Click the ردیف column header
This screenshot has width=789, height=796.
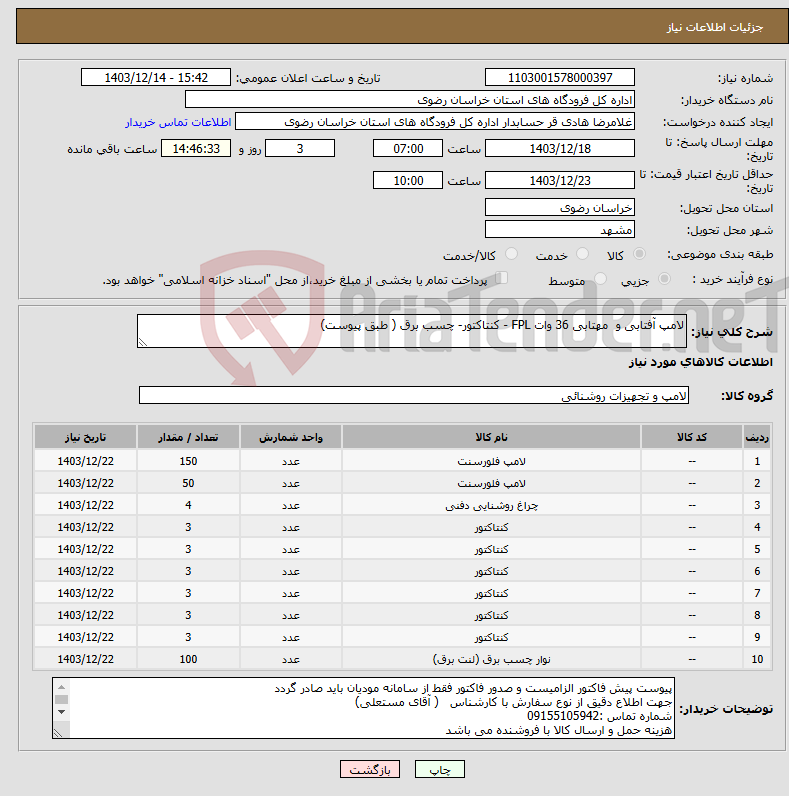coord(757,437)
